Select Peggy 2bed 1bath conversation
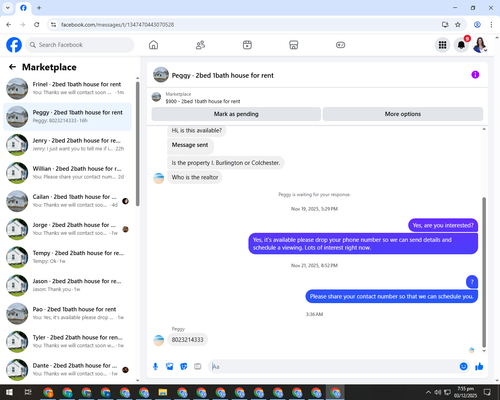This screenshot has width=500, height=400. click(x=67, y=117)
